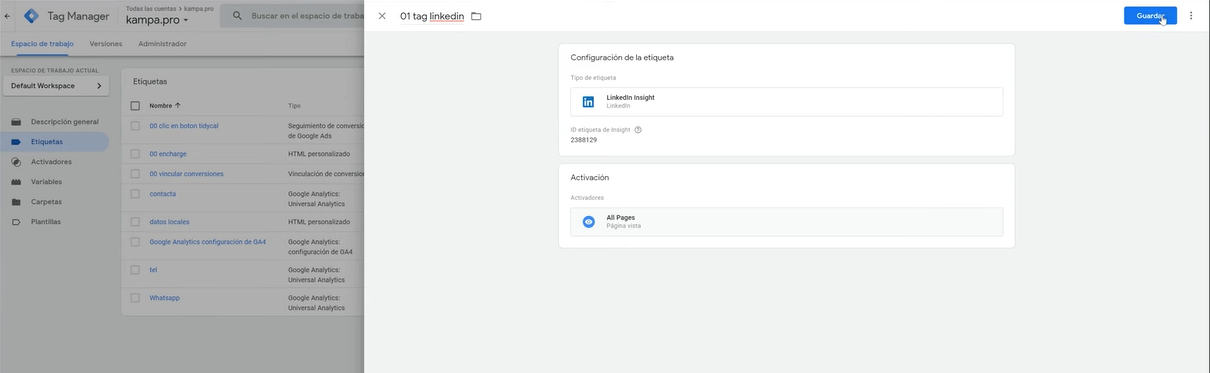This screenshot has width=1210, height=373.
Task: Go back with the arrow beside Tag Manager
Action: [x=8, y=16]
